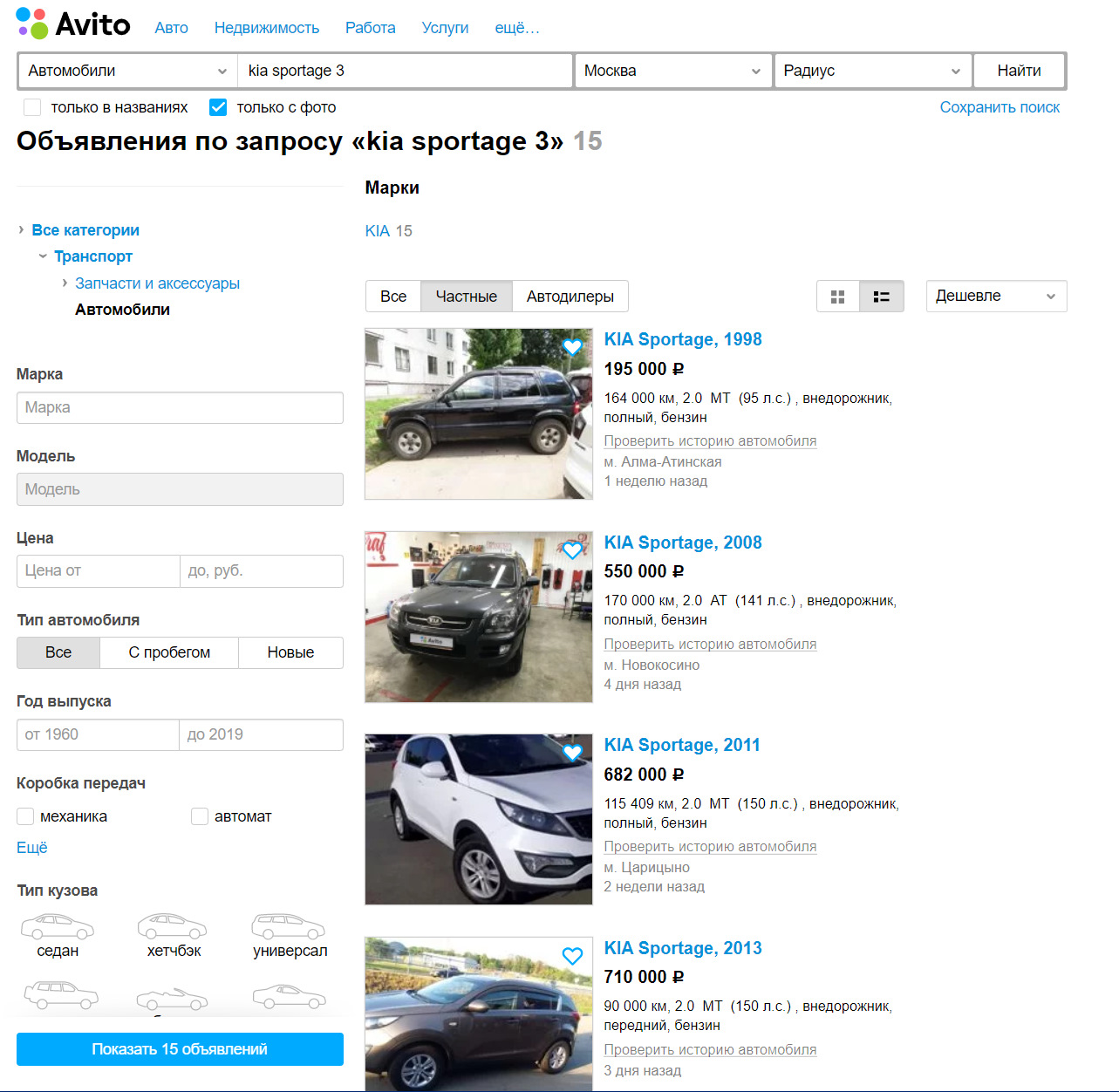Select the Все sellers tab
The image size is (1119, 1092).
(x=393, y=297)
